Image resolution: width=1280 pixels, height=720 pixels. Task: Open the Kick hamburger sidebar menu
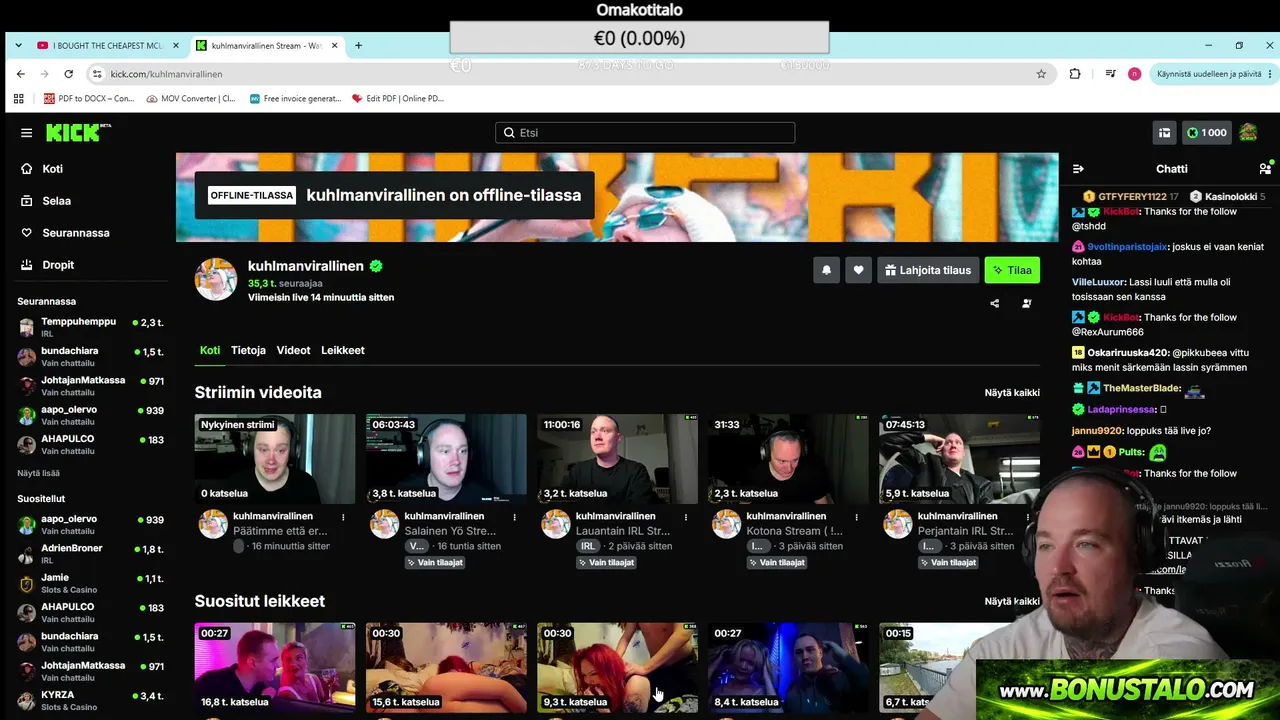26,133
